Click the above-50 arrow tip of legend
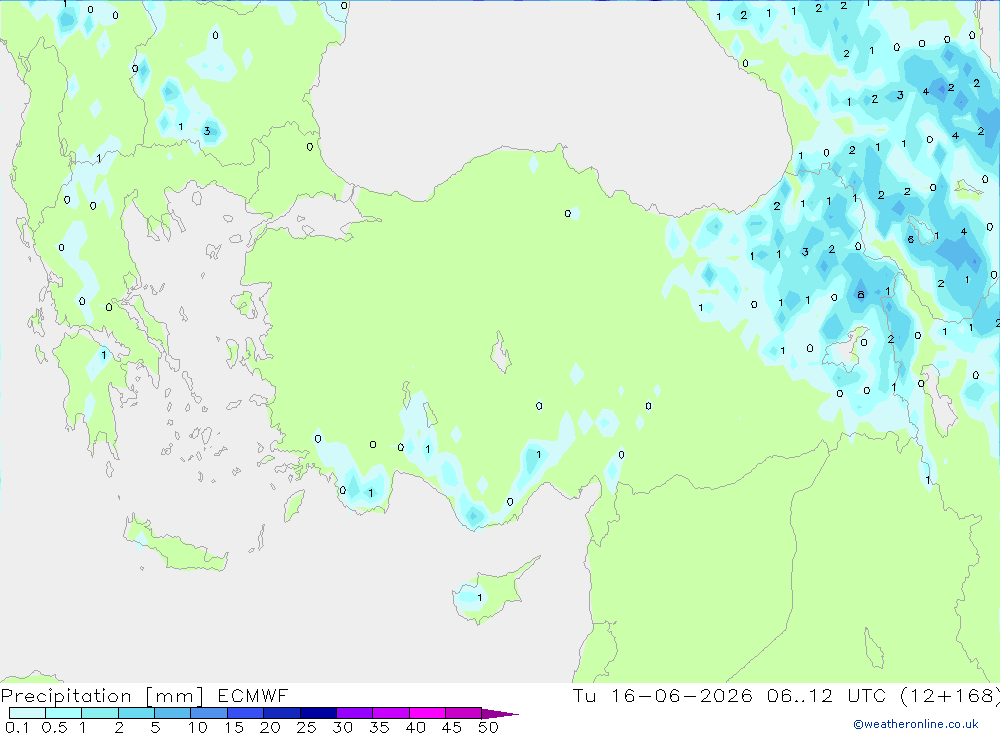 pyautogui.click(x=500, y=713)
